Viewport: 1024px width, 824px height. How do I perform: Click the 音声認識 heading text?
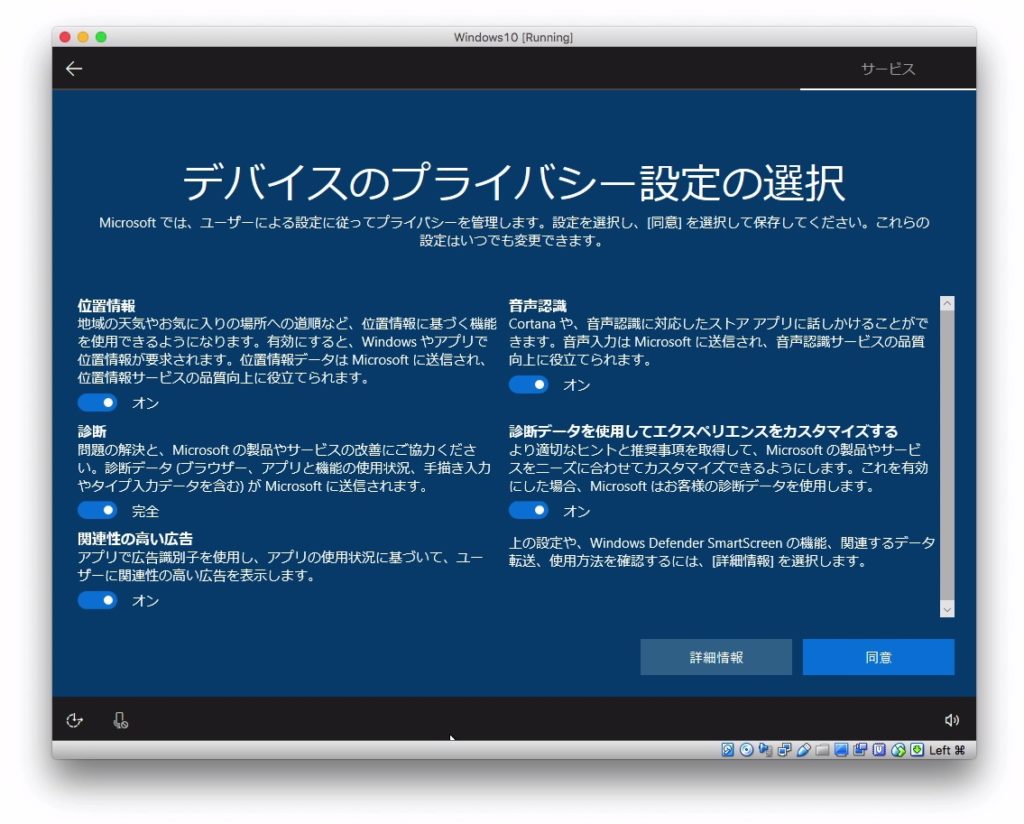tap(537, 306)
